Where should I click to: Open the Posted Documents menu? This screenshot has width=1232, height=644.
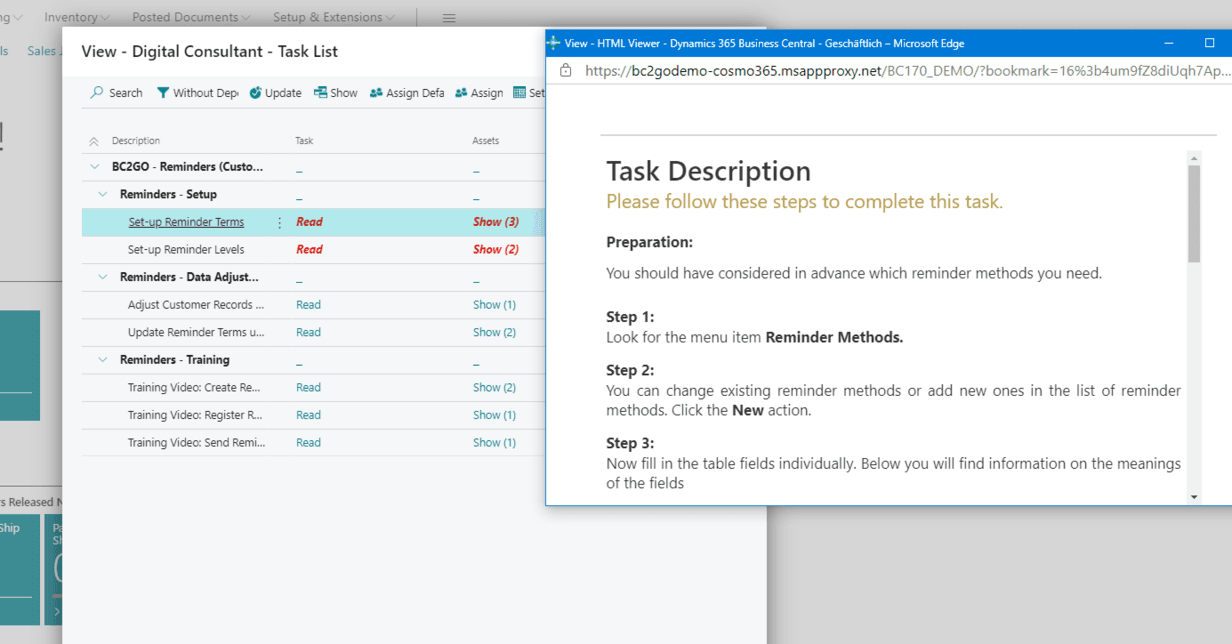click(x=190, y=17)
